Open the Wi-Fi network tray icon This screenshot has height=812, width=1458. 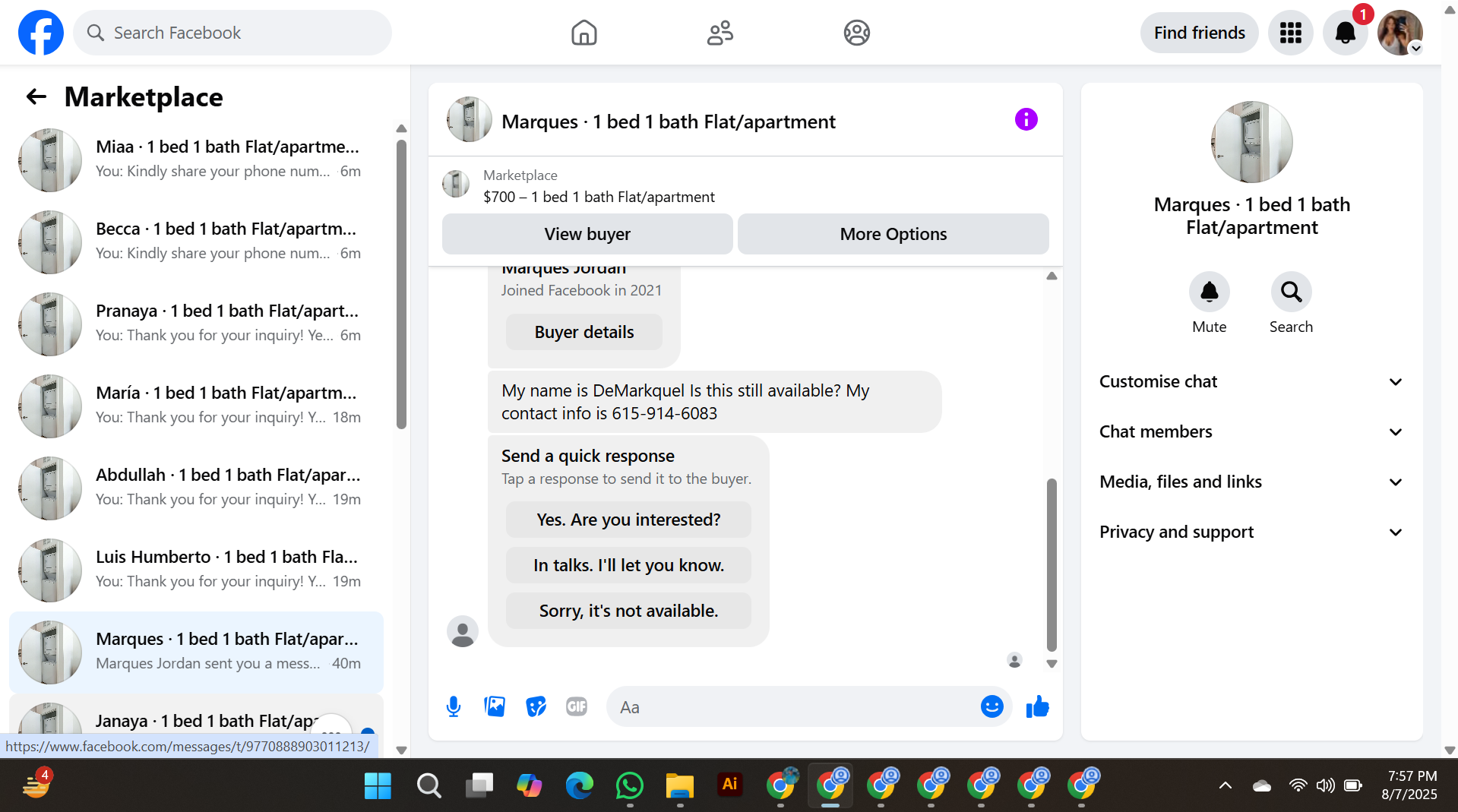coord(1298,785)
